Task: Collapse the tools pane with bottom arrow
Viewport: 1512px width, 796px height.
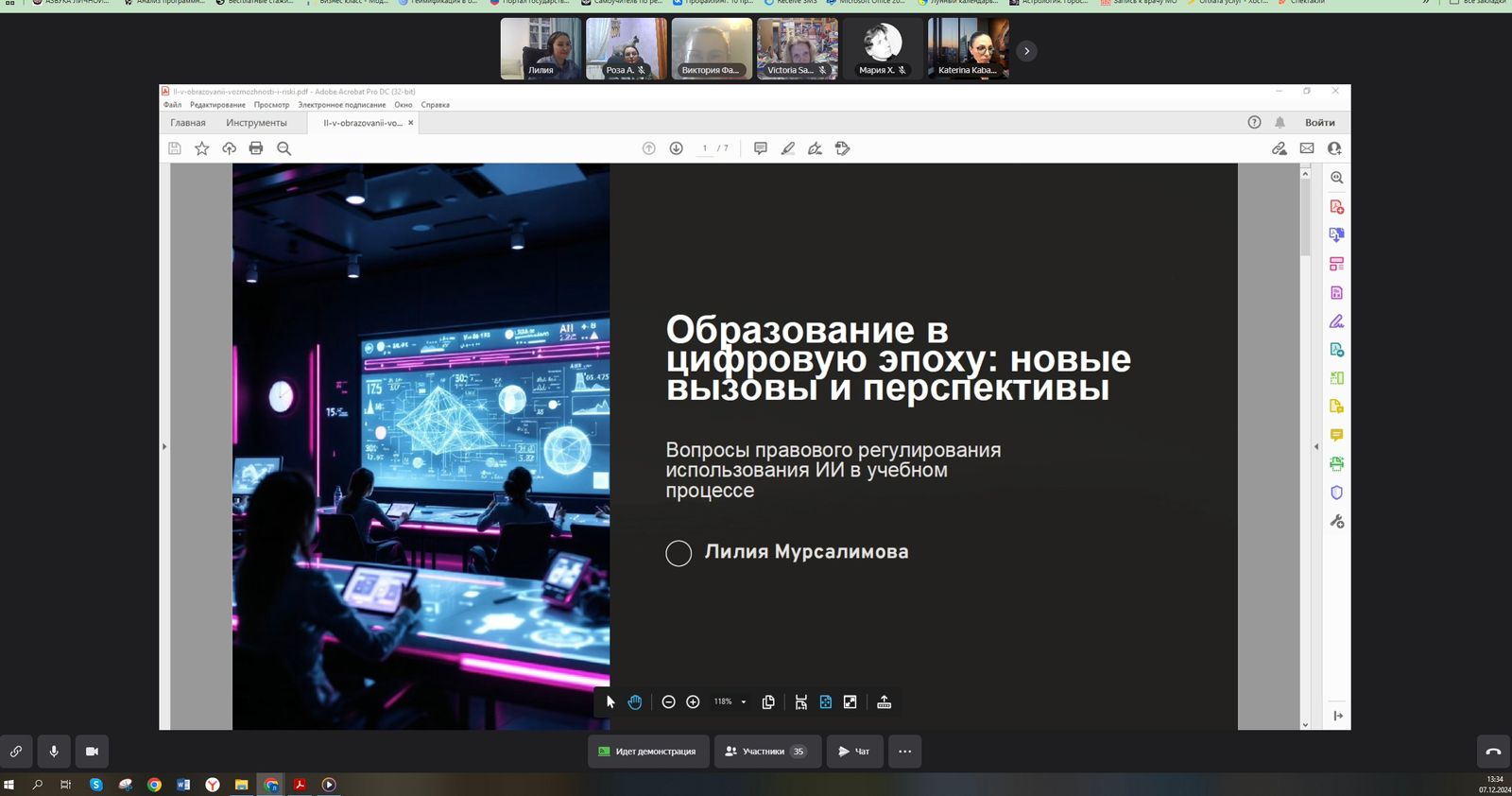Action: (1337, 716)
